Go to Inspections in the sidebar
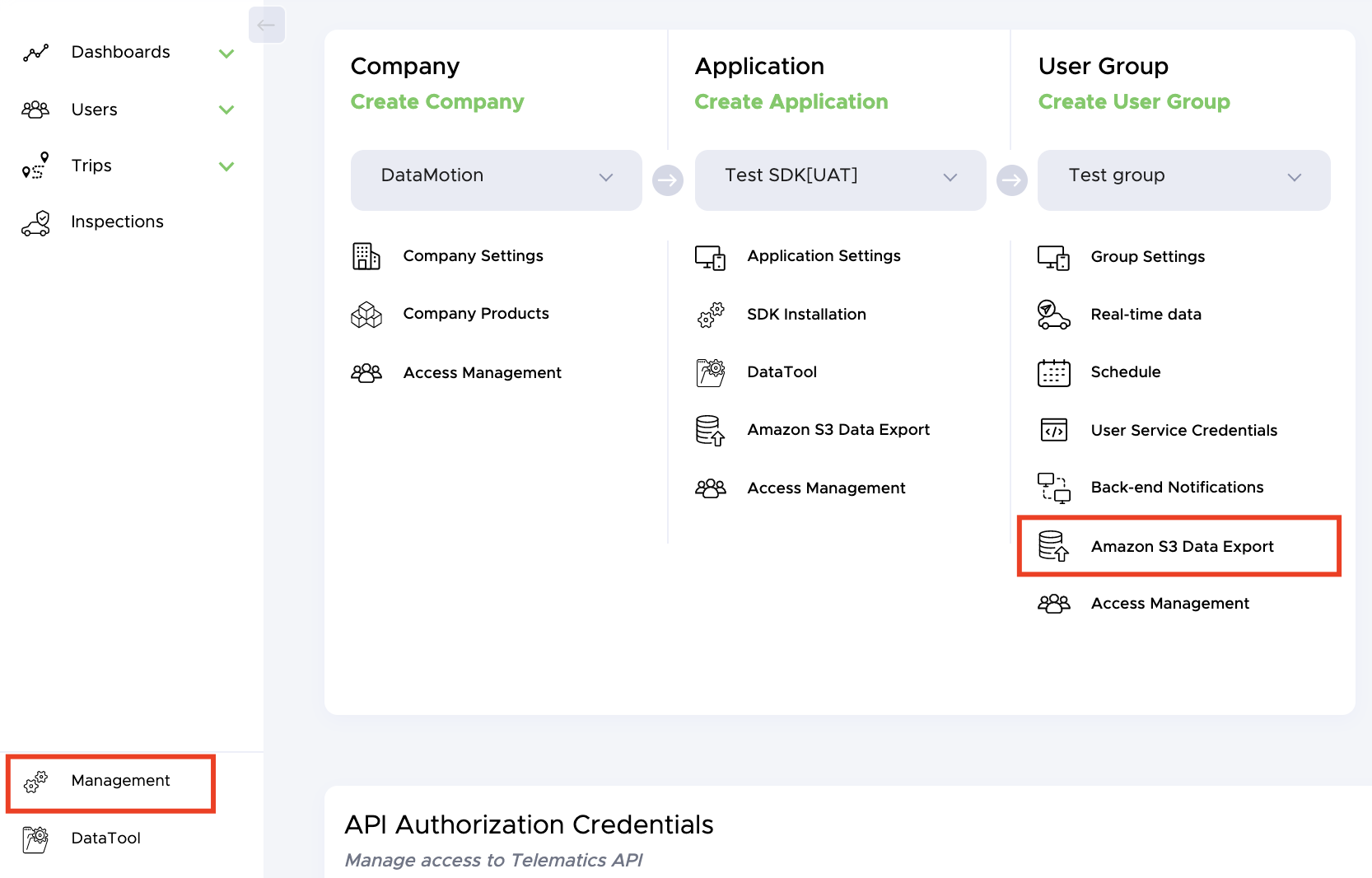1372x878 pixels. click(x=117, y=222)
